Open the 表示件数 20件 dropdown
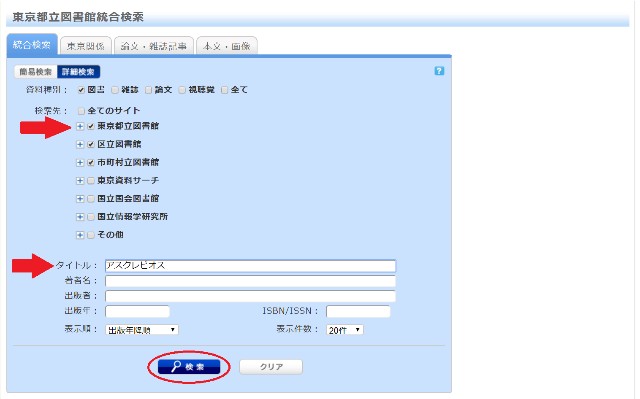The width and height of the screenshot is (640, 399). point(344,330)
